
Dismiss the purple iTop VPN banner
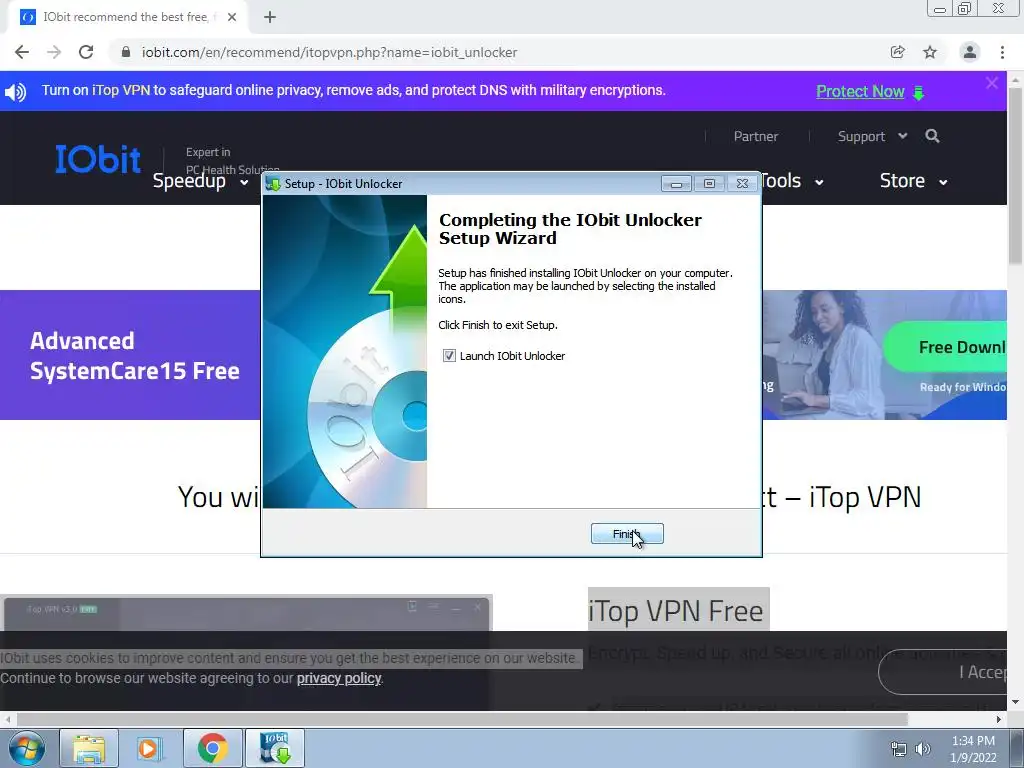coord(992,83)
